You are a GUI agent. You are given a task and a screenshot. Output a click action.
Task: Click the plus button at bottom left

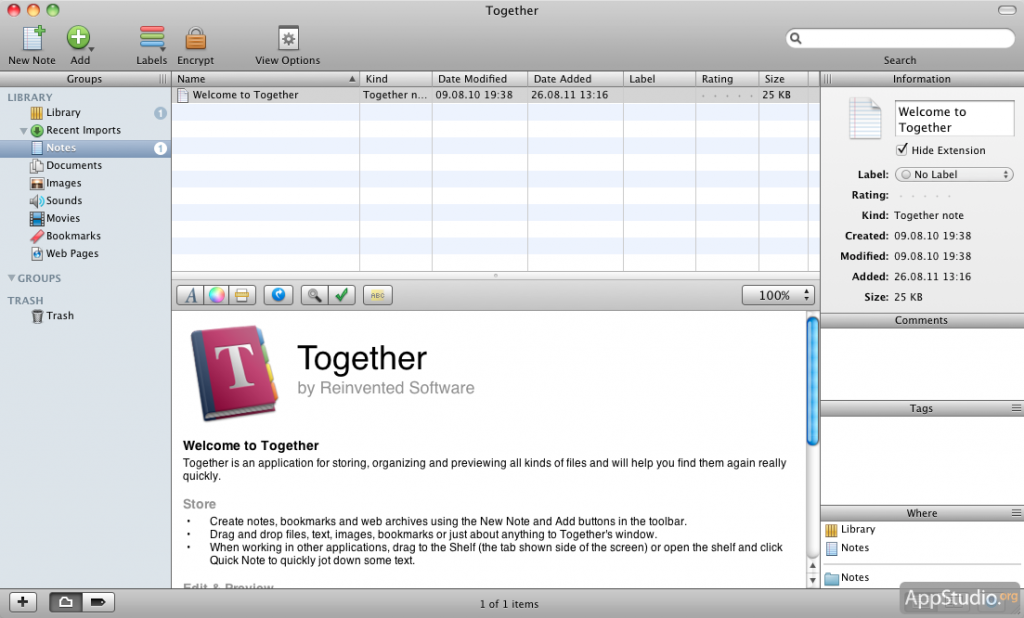tap(23, 602)
